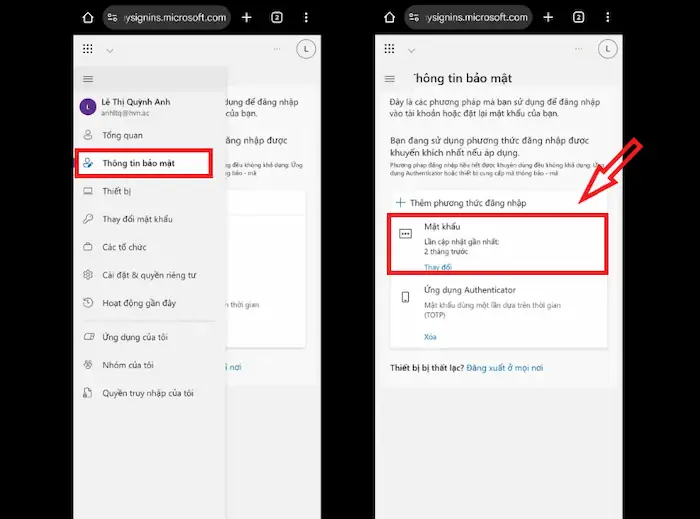700x519 pixels.
Task: Open tab switcher showing 2 in left browser
Action: tap(277, 17)
